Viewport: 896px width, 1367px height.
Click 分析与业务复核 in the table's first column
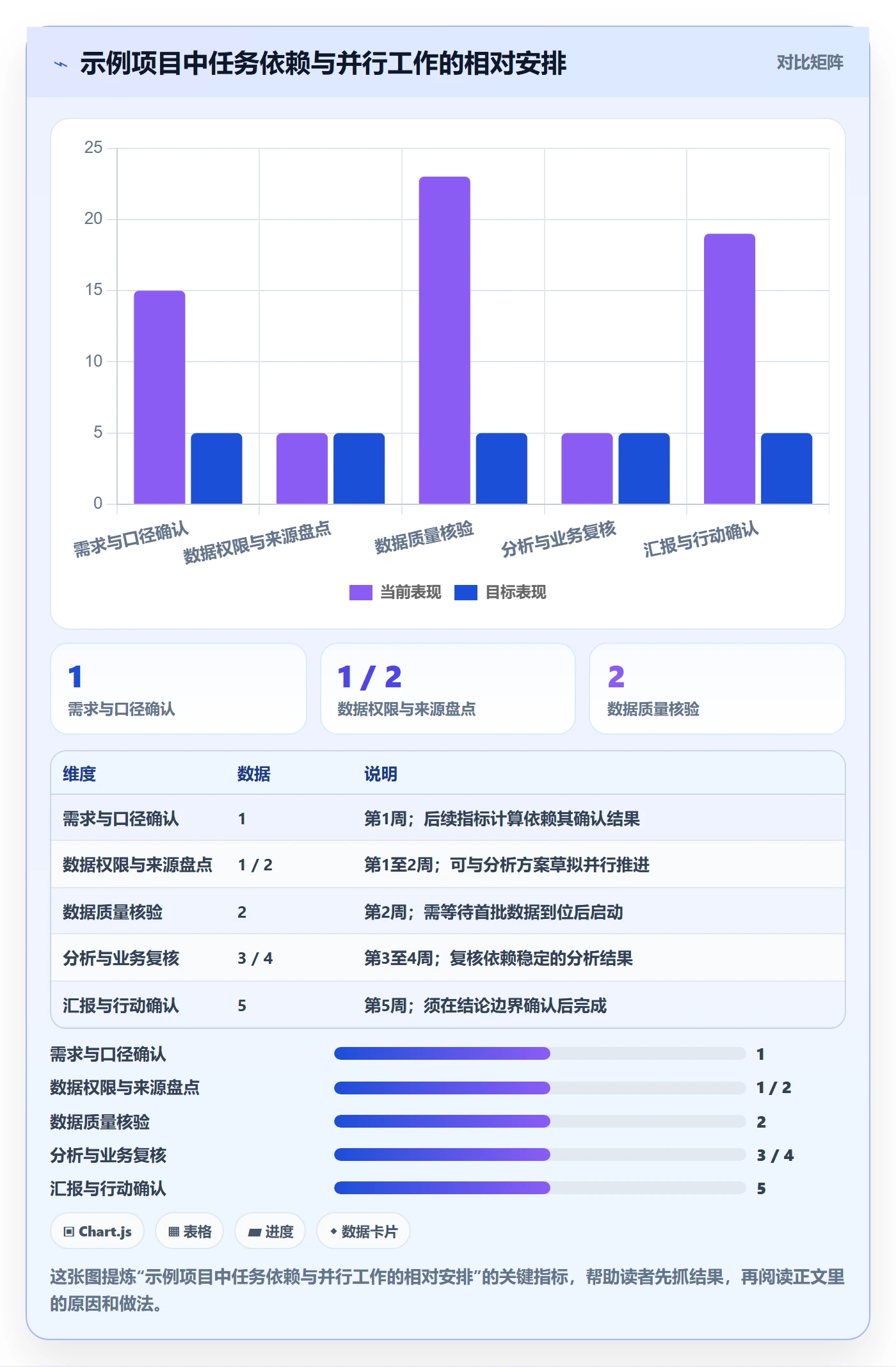click(x=121, y=958)
